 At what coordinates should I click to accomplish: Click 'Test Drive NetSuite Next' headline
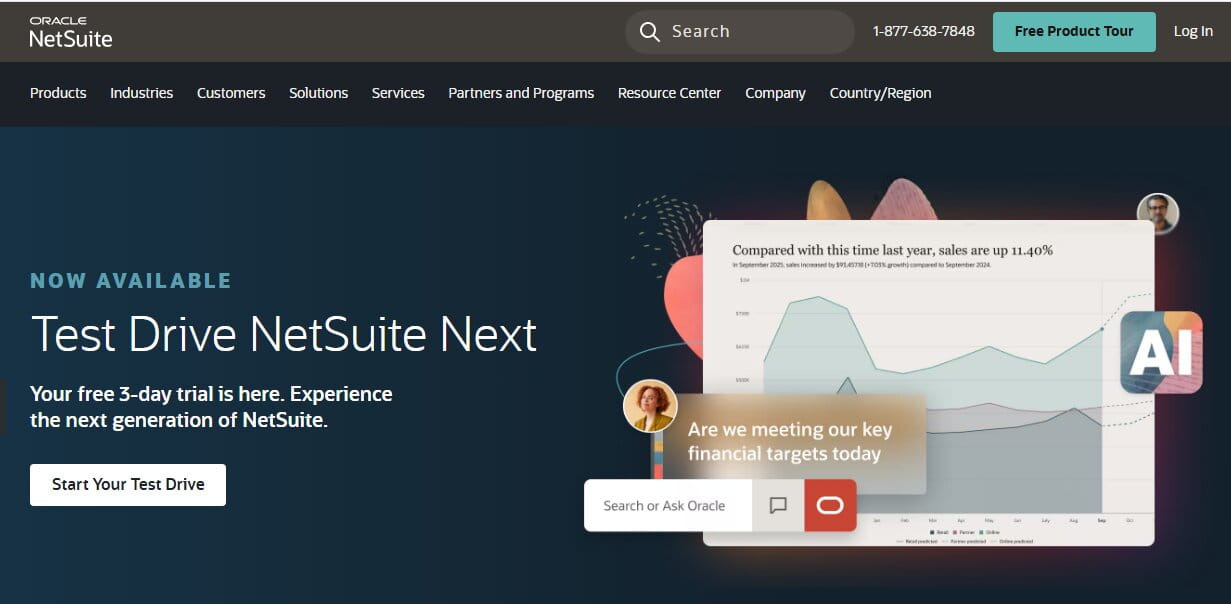pyautogui.click(x=284, y=334)
